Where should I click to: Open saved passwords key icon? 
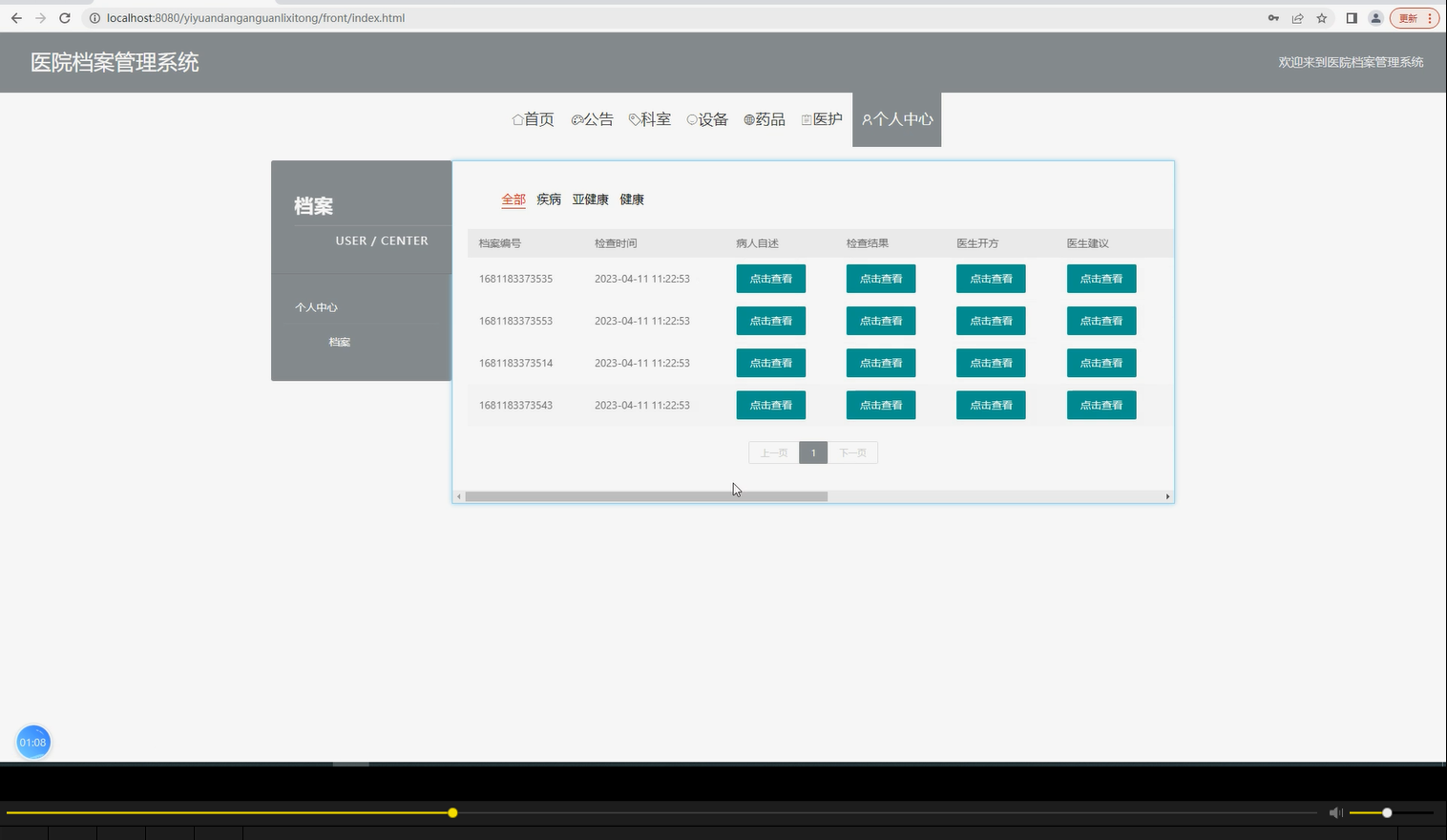pyautogui.click(x=1273, y=18)
